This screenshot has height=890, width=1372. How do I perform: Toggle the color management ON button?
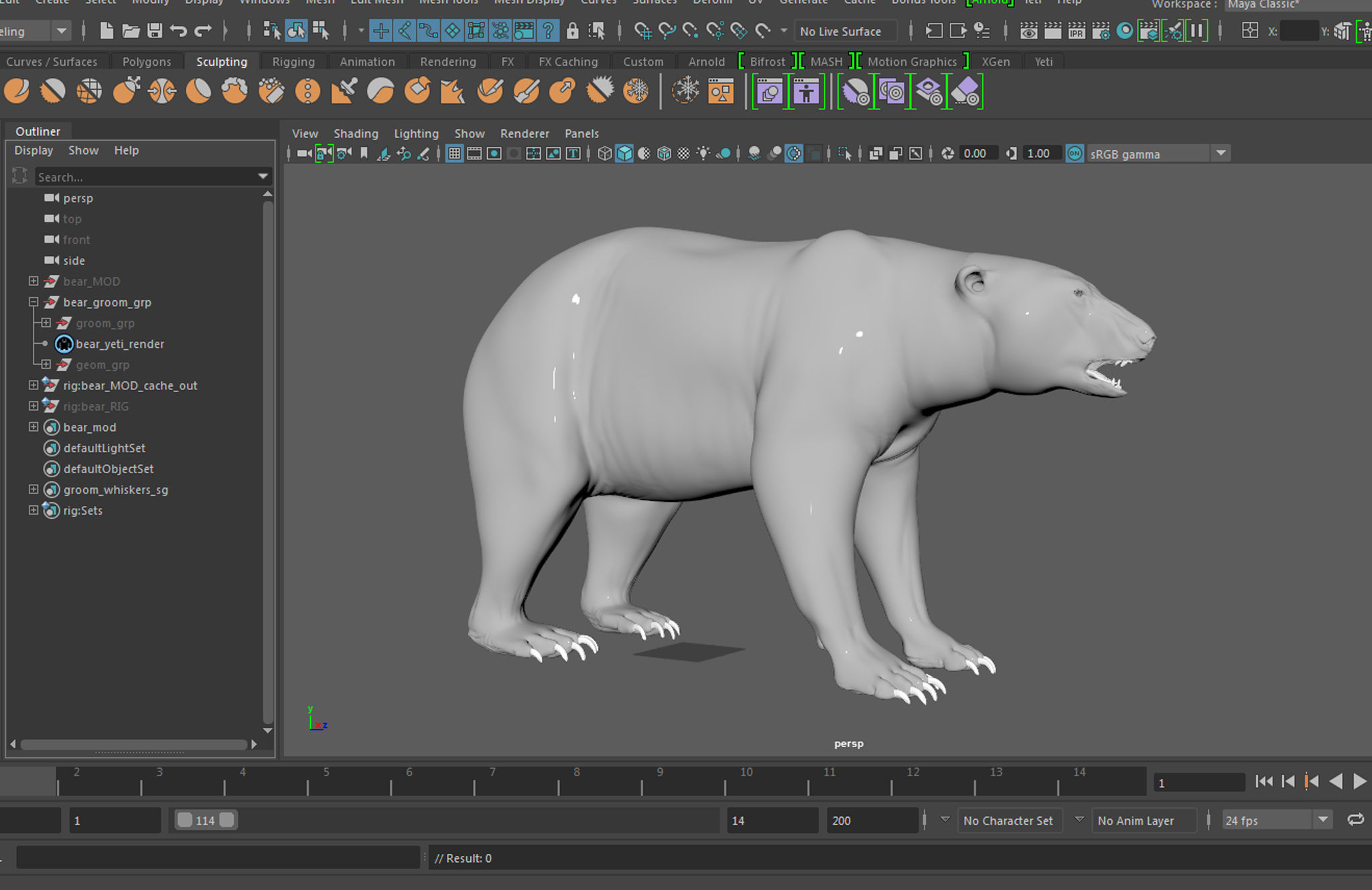coord(1075,153)
